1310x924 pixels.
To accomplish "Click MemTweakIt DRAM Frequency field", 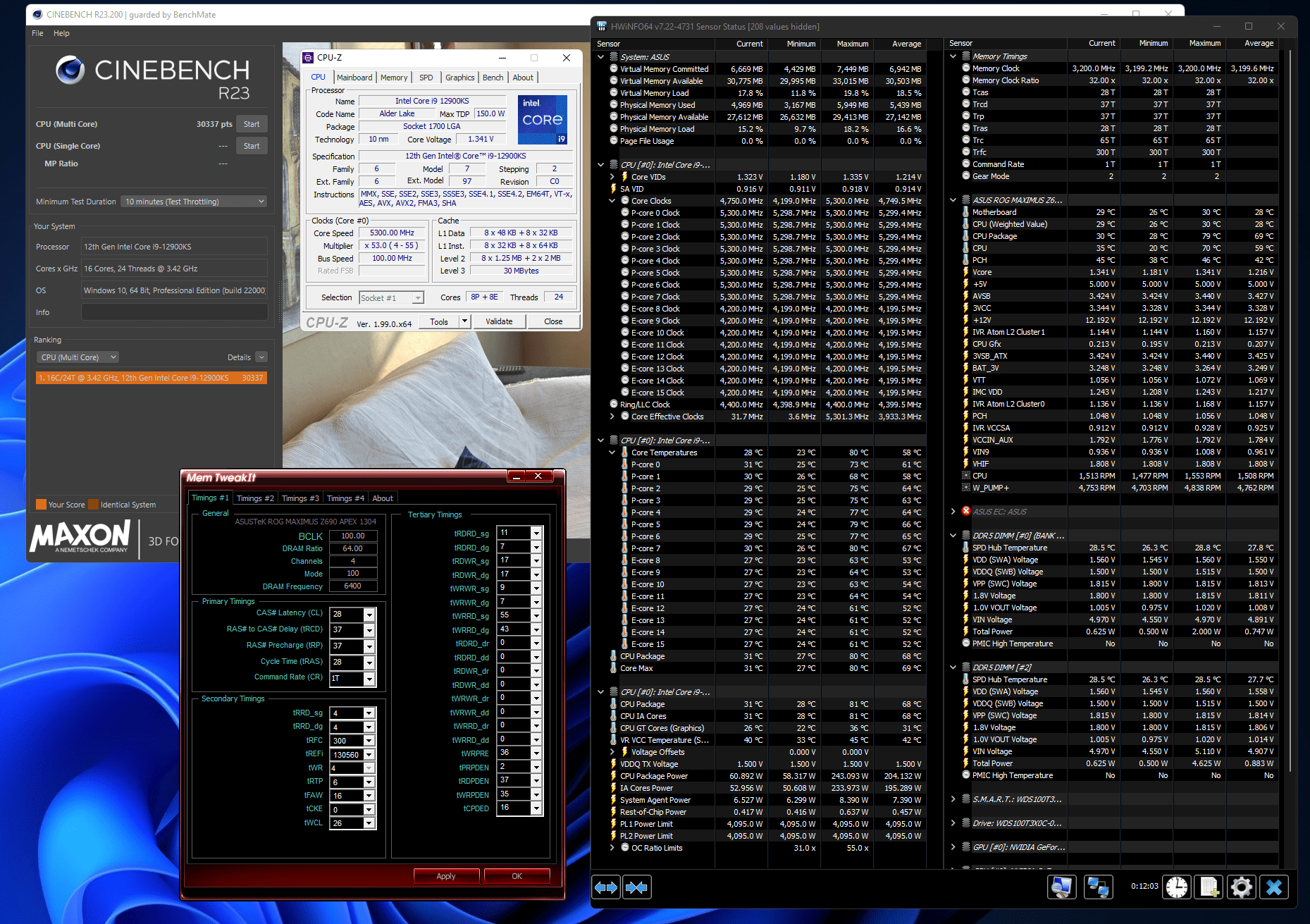I will [353, 586].
